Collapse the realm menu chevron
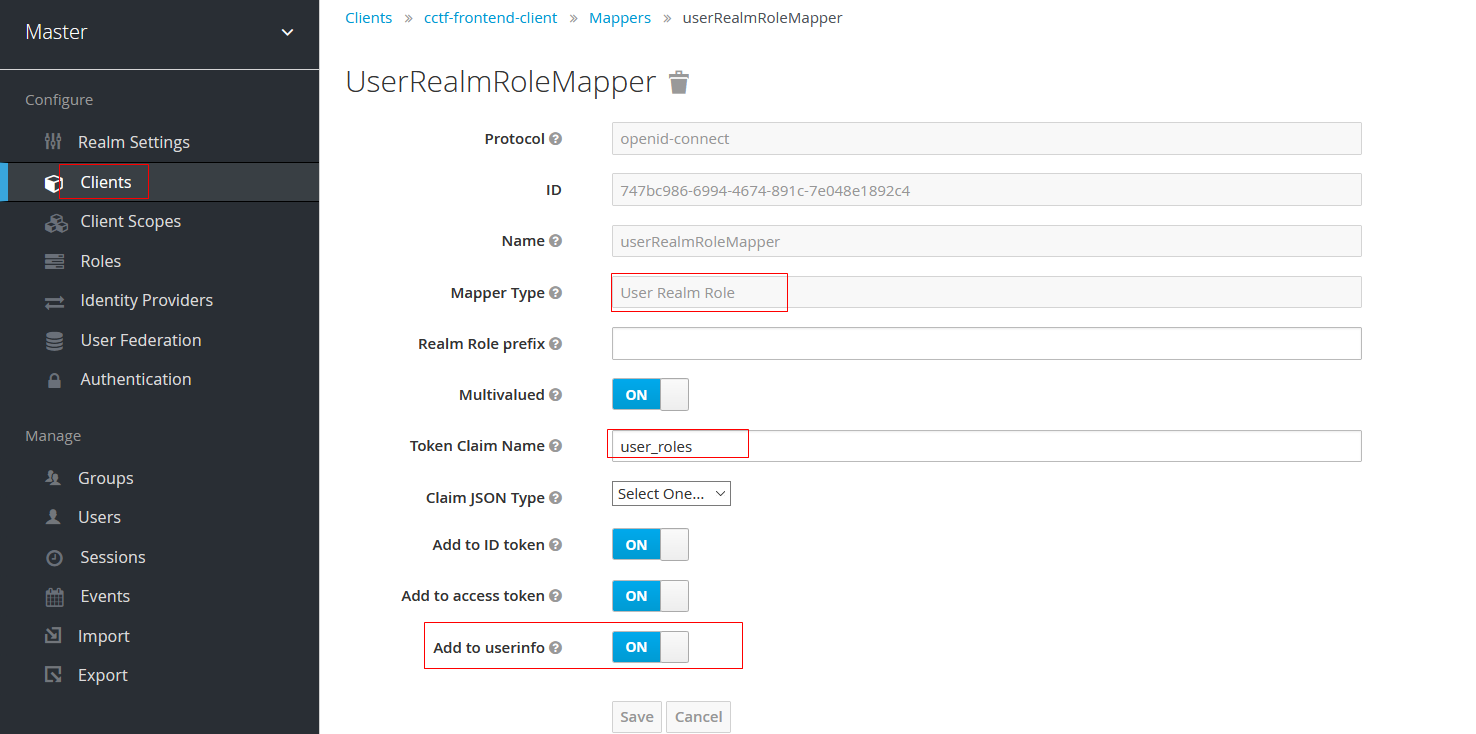The width and height of the screenshot is (1476, 734). tap(288, 31)
